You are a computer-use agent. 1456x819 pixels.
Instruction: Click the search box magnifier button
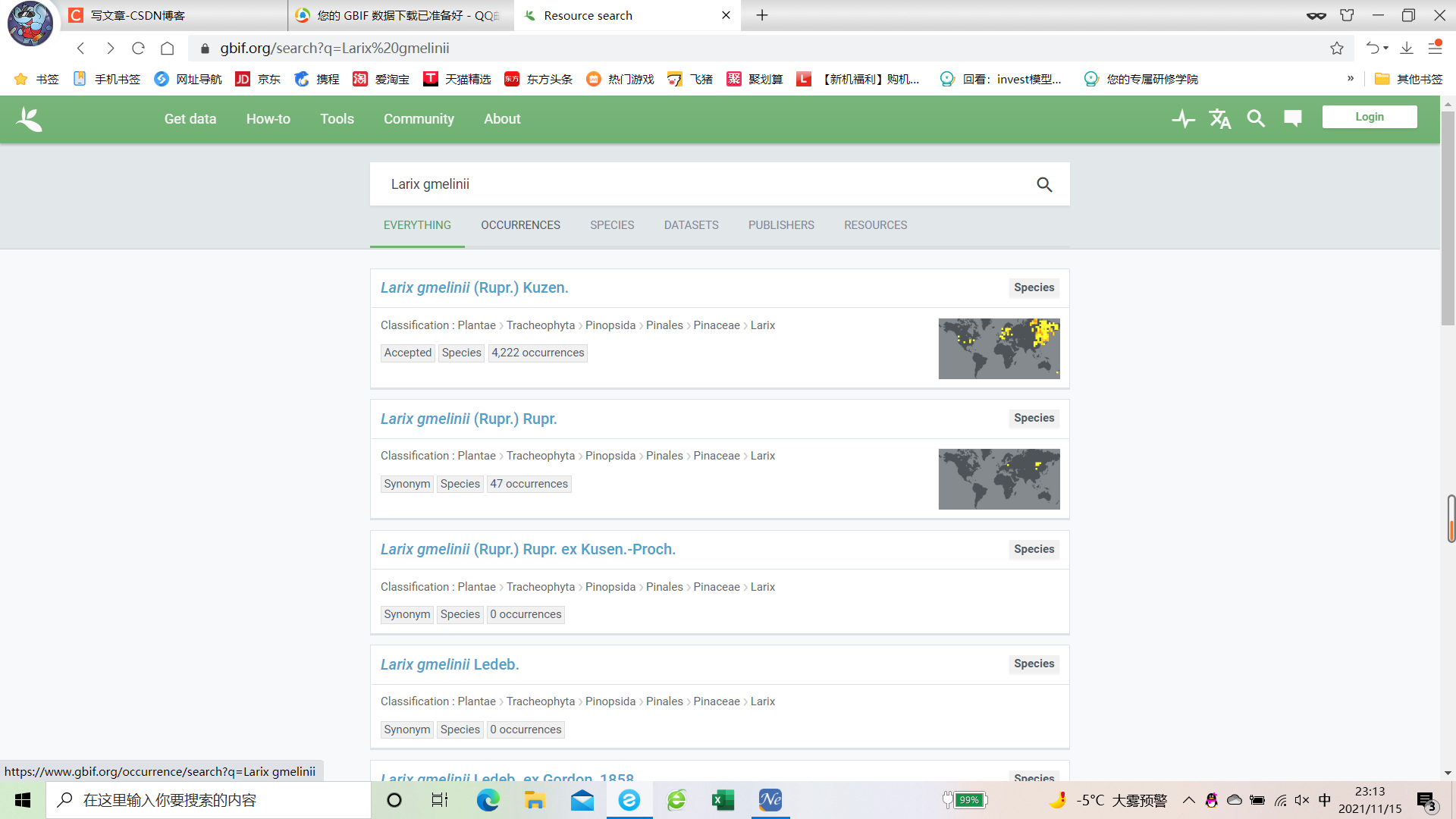pos(1044,184)
